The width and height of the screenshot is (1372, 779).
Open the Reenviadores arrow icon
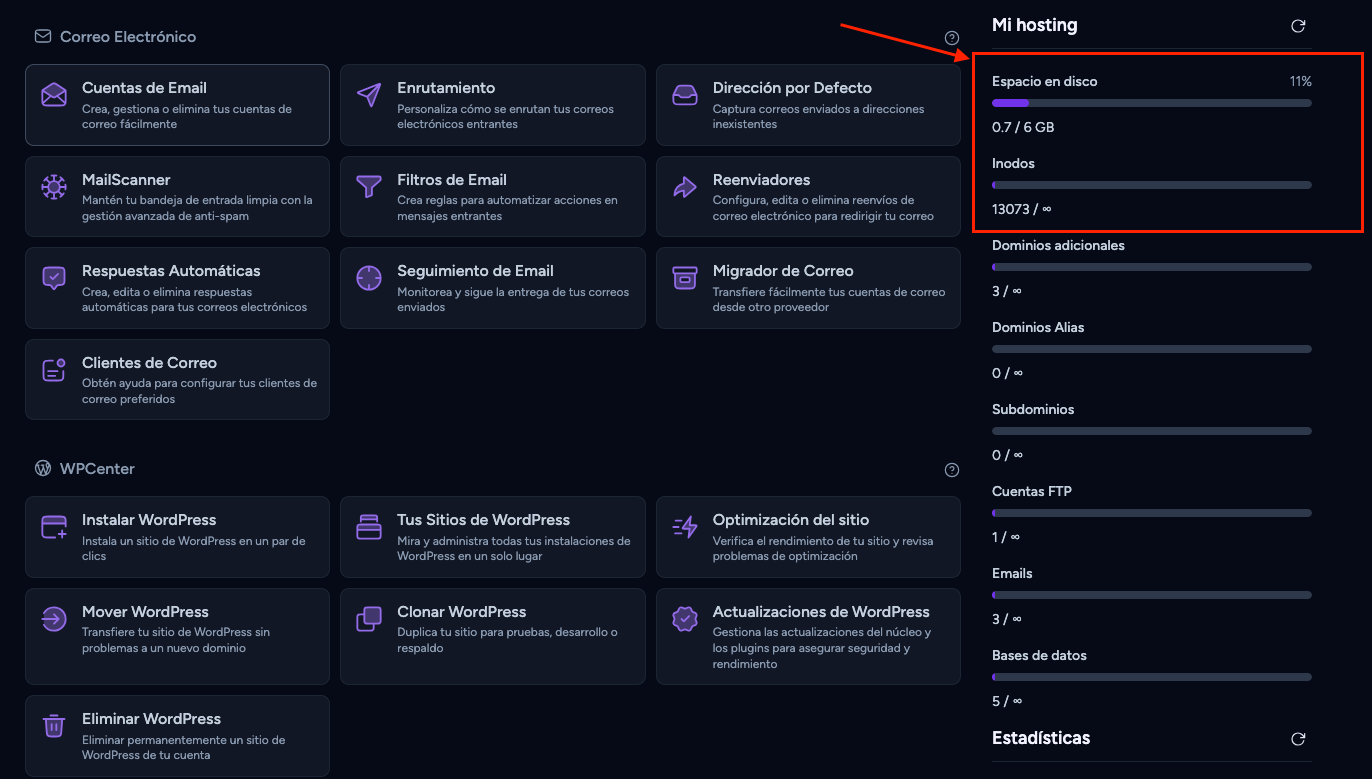click(x=685, y=187)
